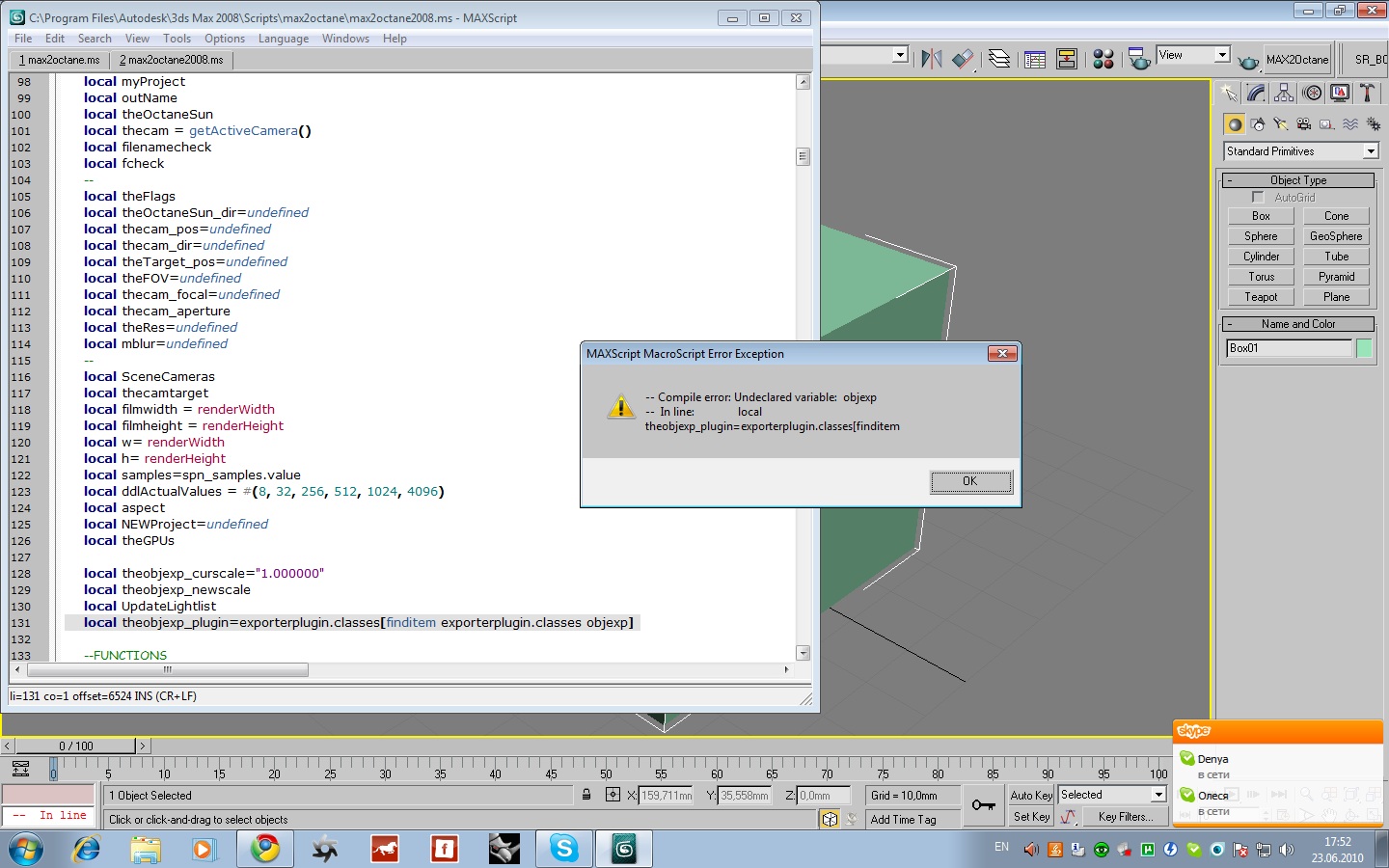Select the Cameras category icon
Screen dimensions: 1389x868
pos(1304,124)
